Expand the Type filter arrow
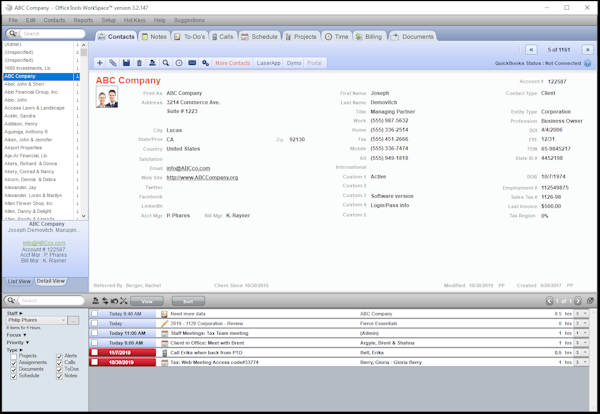 pos(21,350)
